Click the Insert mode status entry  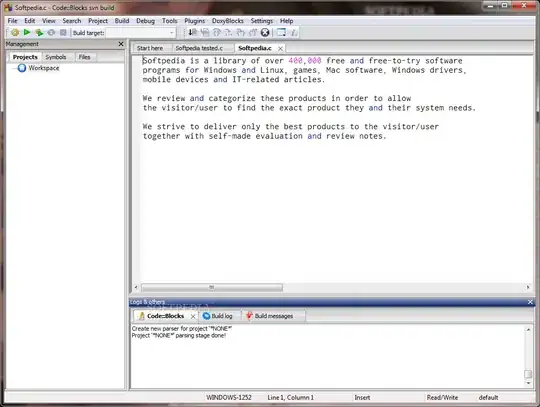(x=362, y=397)
